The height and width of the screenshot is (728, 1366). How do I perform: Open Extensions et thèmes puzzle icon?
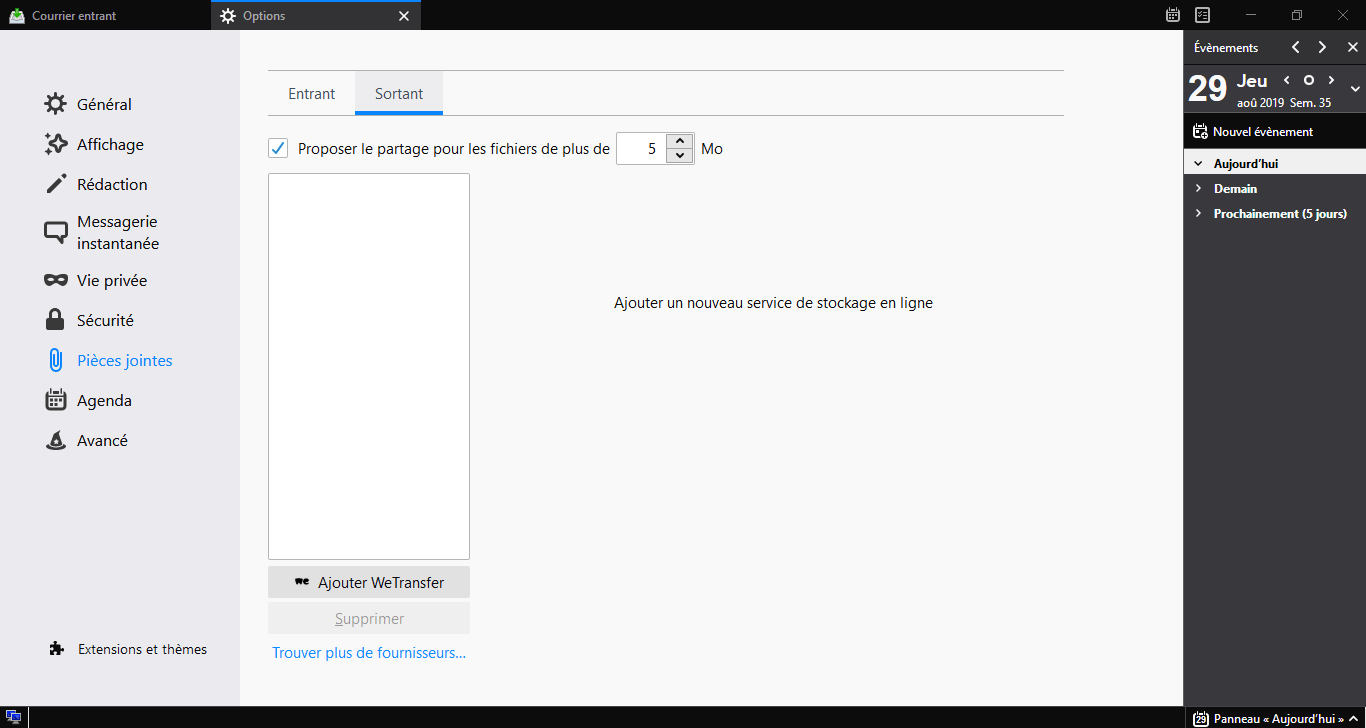tap(57, 649)
